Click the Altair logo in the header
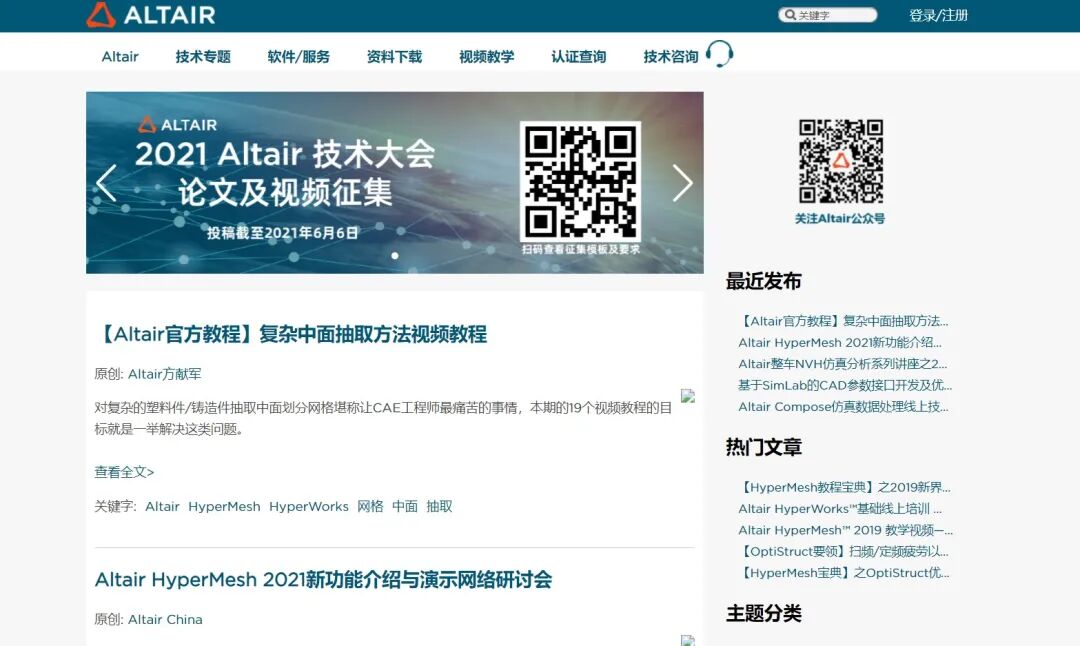Image resolution: width=1080 pixels, height=646 pixels. click(151, 14)
